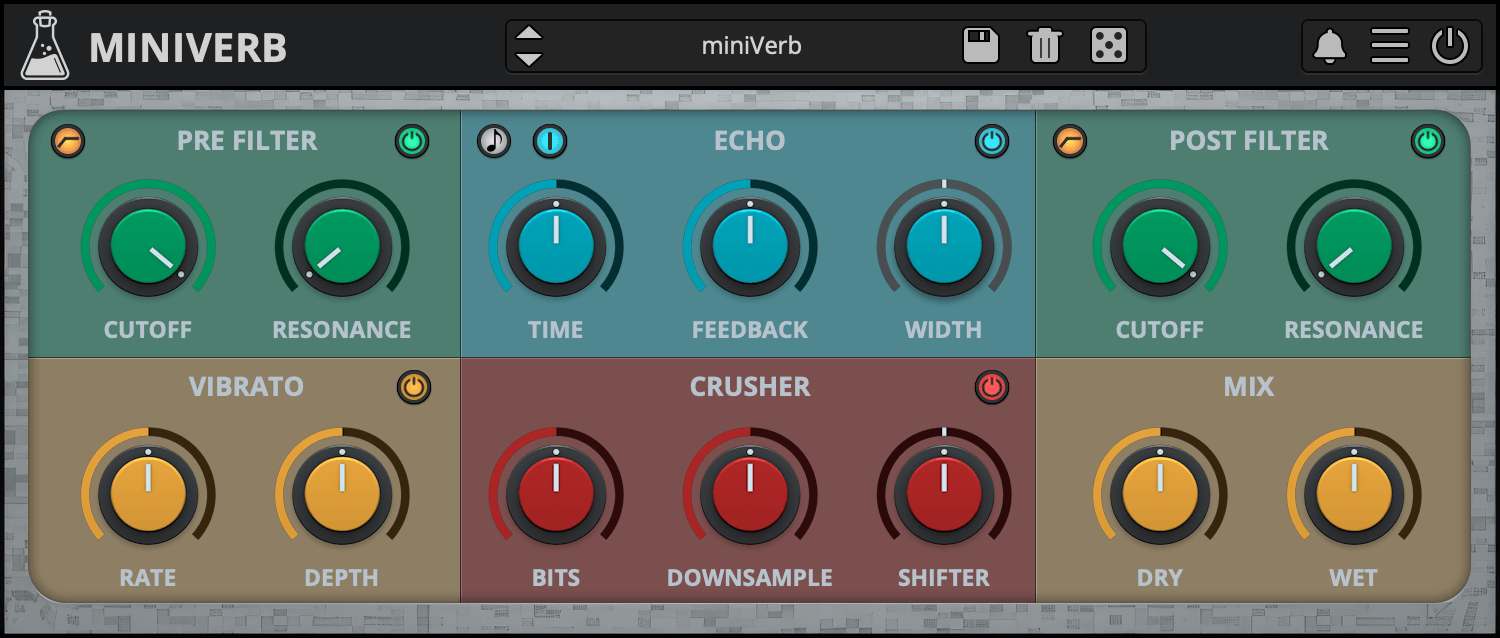1500x638 pixels.
Task: Click the WIDTH label
Action: pos(944,330)
